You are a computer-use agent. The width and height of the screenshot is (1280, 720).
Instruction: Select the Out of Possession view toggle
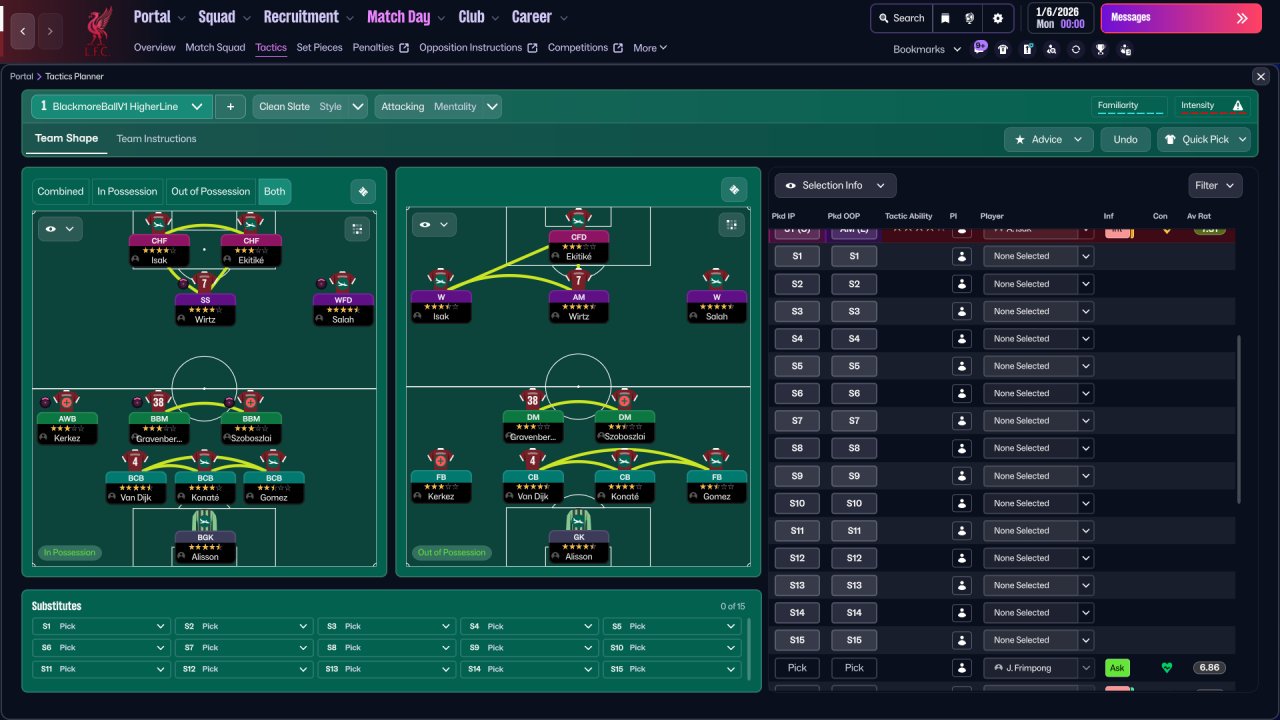[210, 192]
